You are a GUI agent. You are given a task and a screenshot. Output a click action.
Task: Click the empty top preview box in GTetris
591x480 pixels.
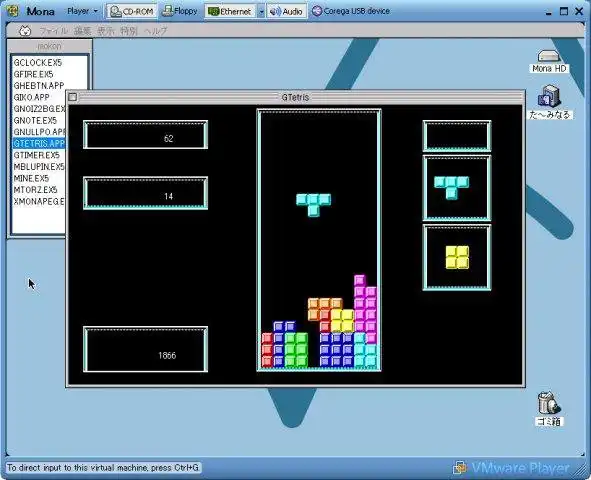tap(457, 136)
